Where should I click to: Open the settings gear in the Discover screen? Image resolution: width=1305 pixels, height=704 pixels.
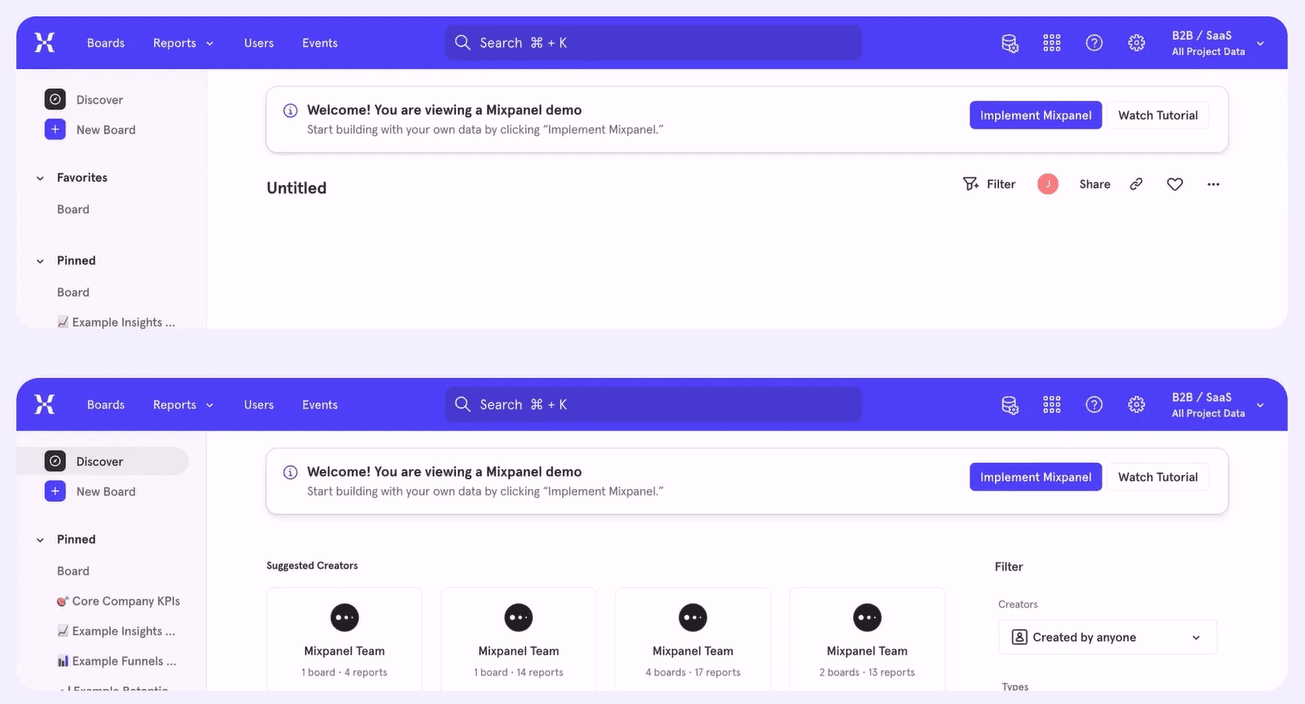coord(1136,405)
